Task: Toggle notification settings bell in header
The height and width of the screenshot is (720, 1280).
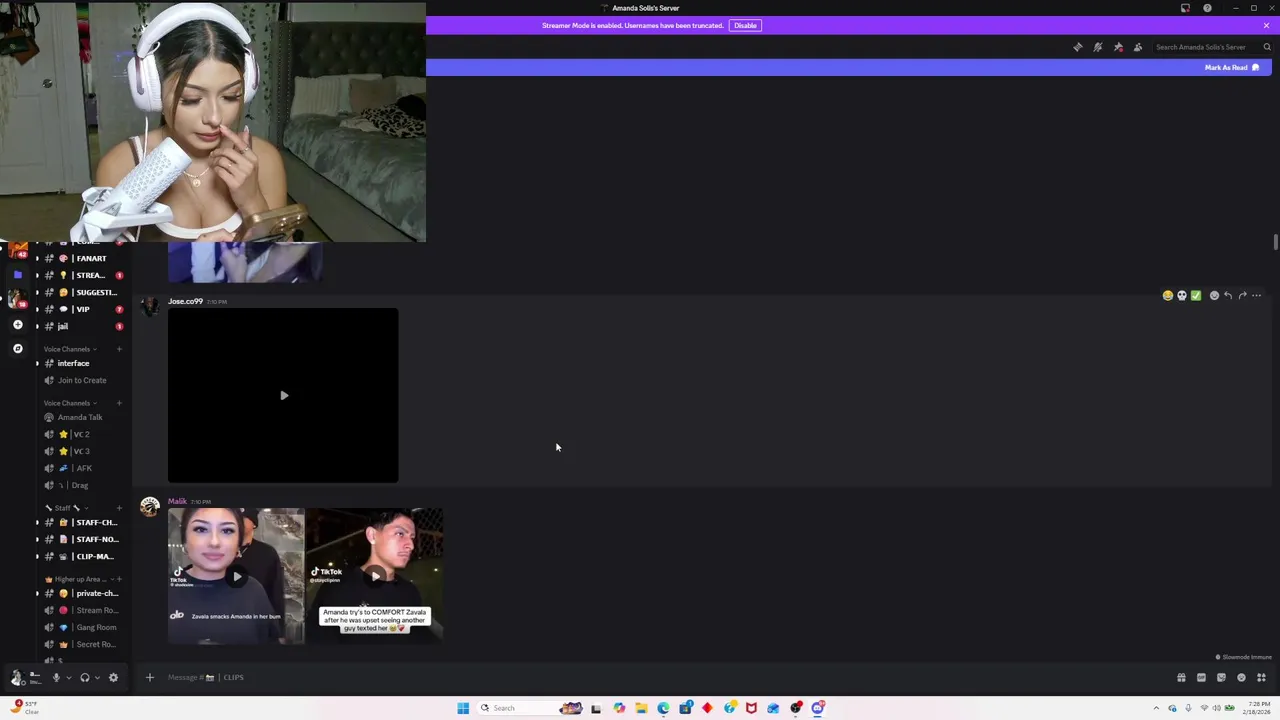Action: [1098, 47]
